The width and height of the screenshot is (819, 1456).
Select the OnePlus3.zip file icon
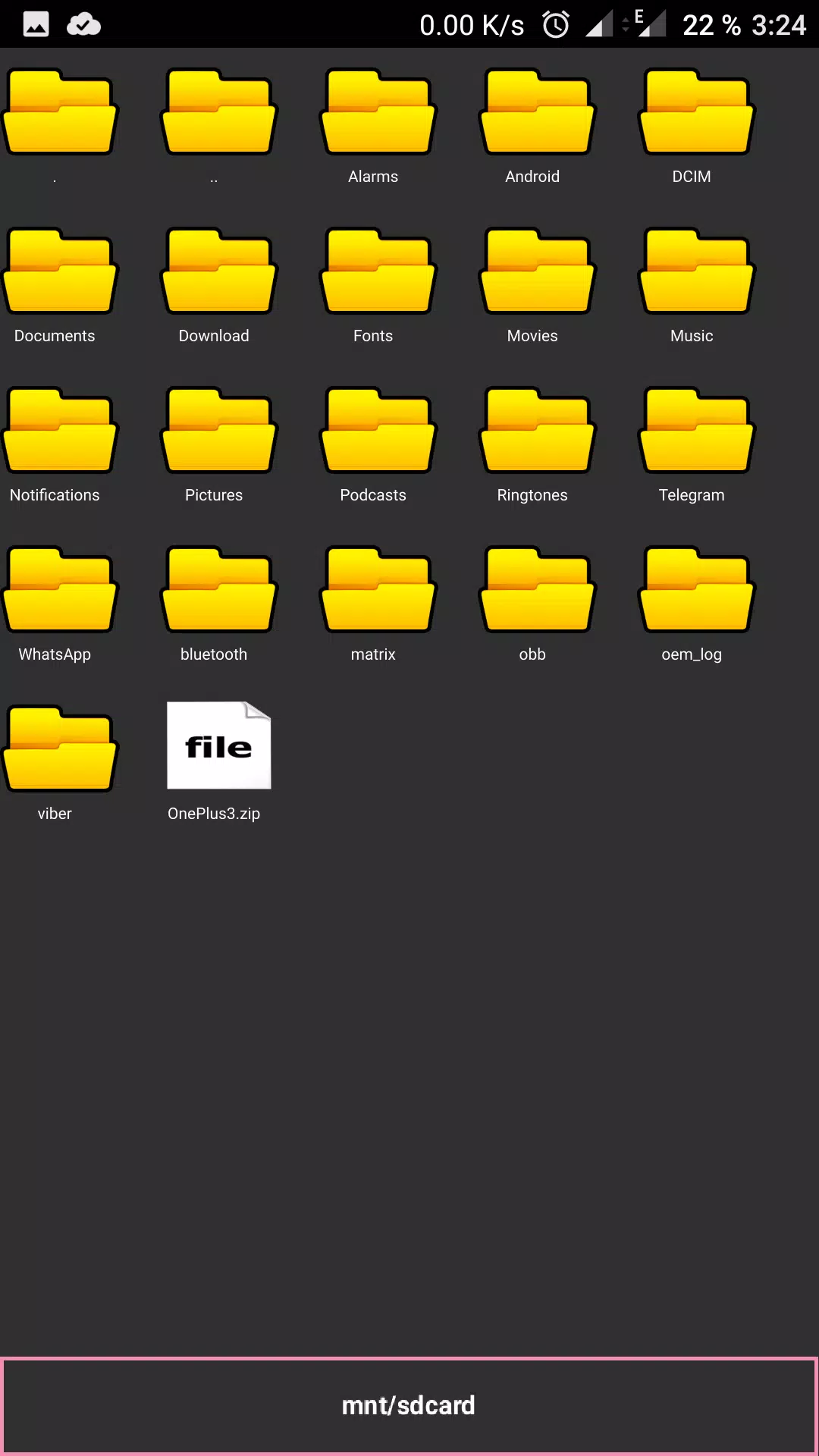click(x=219, y=745)
